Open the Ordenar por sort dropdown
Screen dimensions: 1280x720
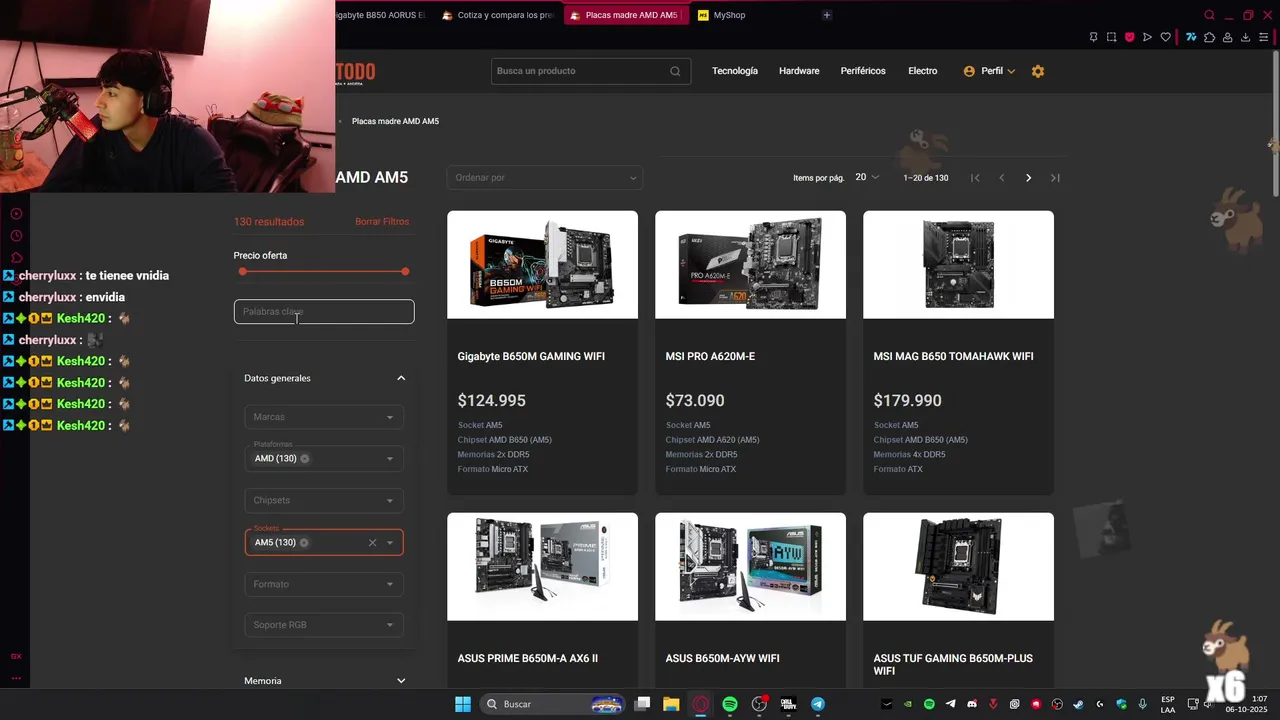point(545,178)
